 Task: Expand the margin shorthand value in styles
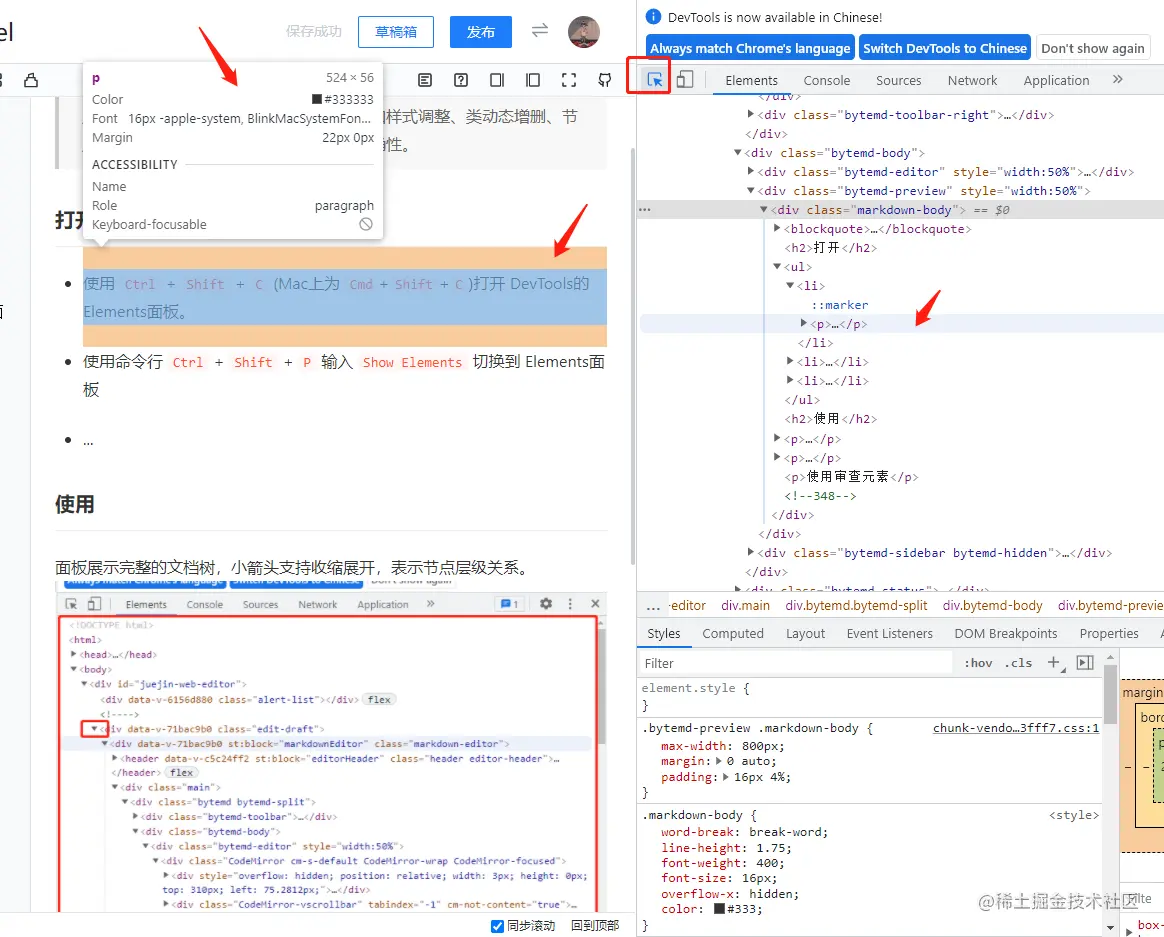(718, 761)
